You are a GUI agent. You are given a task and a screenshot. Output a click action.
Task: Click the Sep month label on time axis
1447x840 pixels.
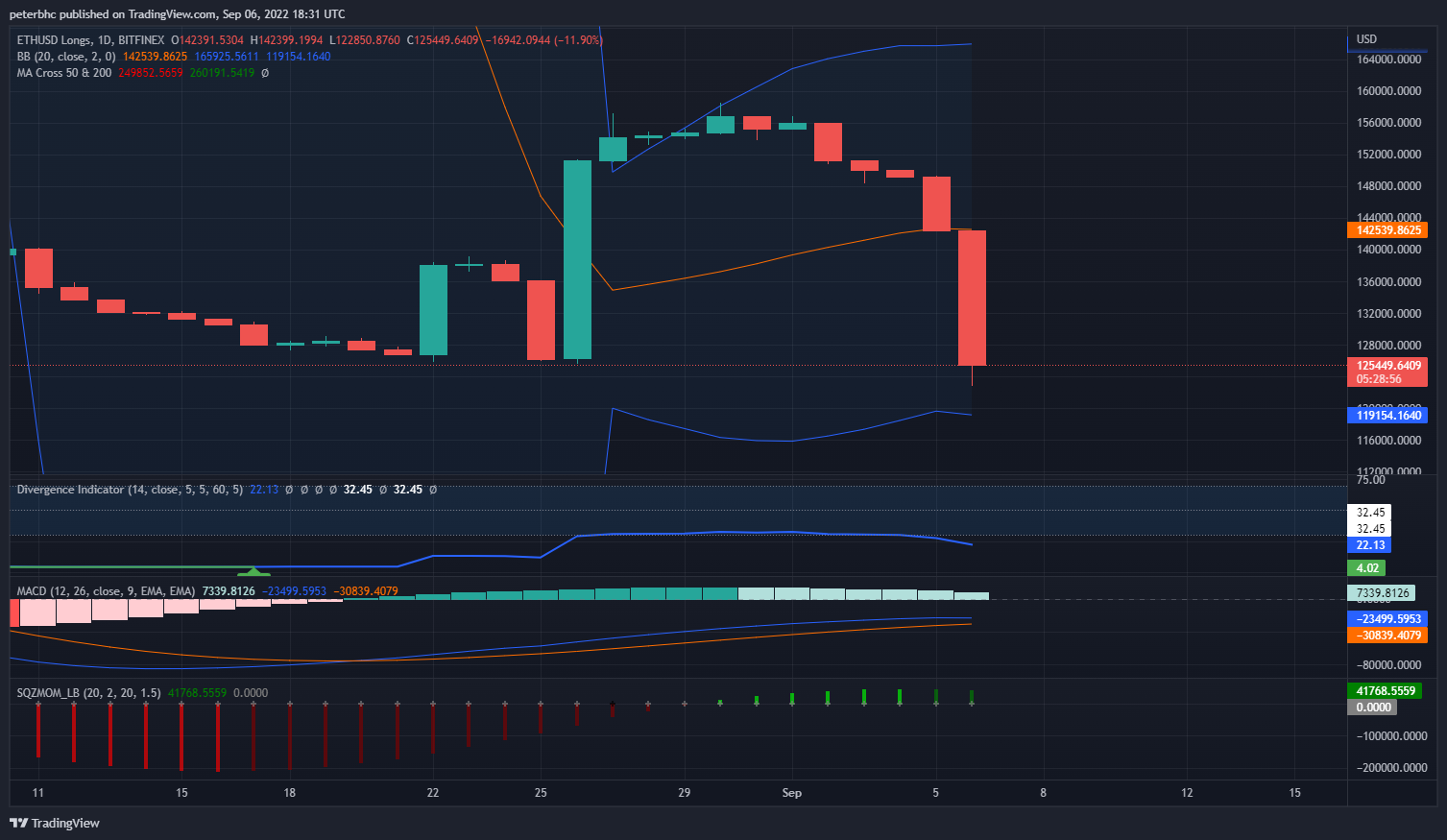point(791,793)
